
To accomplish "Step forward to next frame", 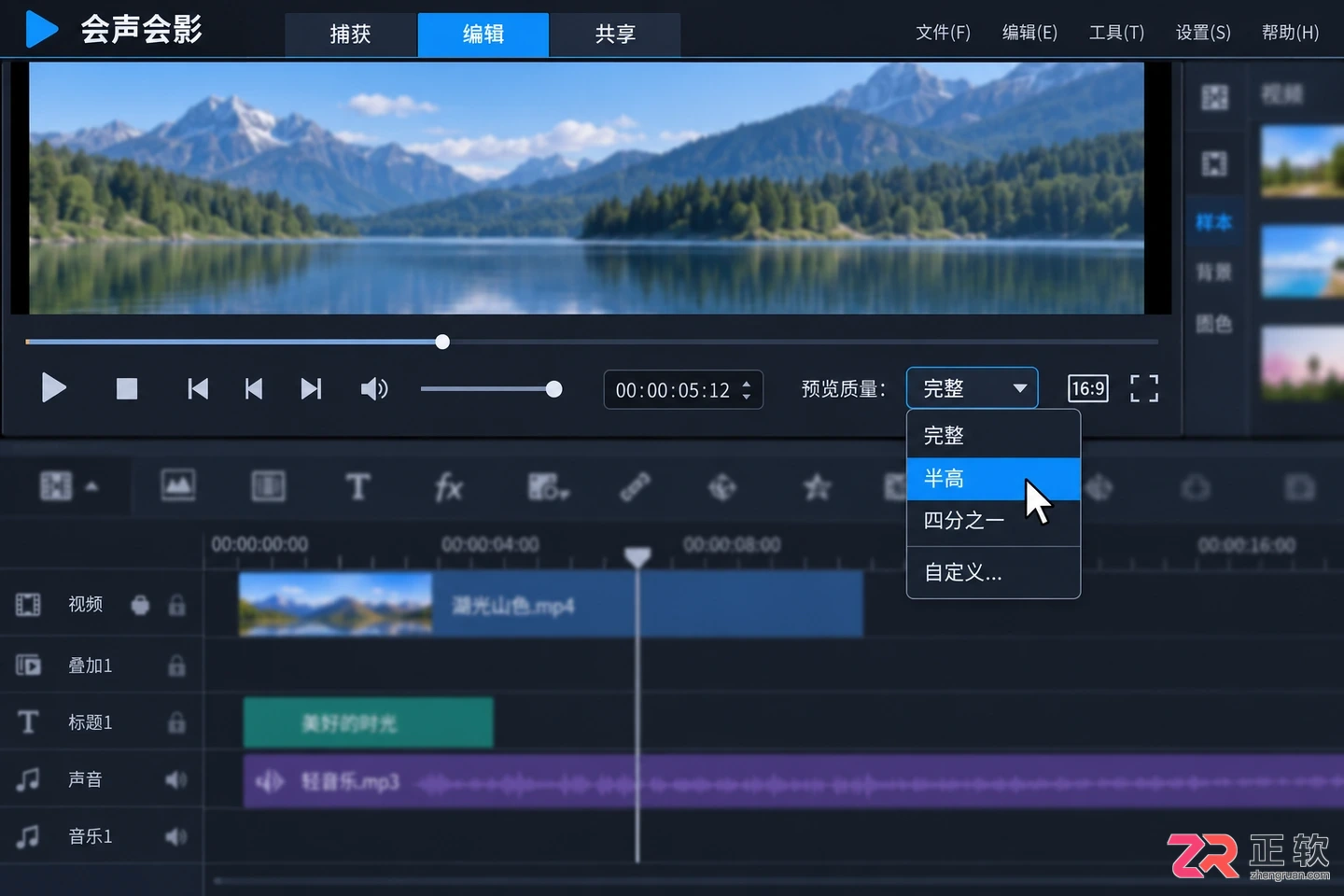I will tap(311, 388).
